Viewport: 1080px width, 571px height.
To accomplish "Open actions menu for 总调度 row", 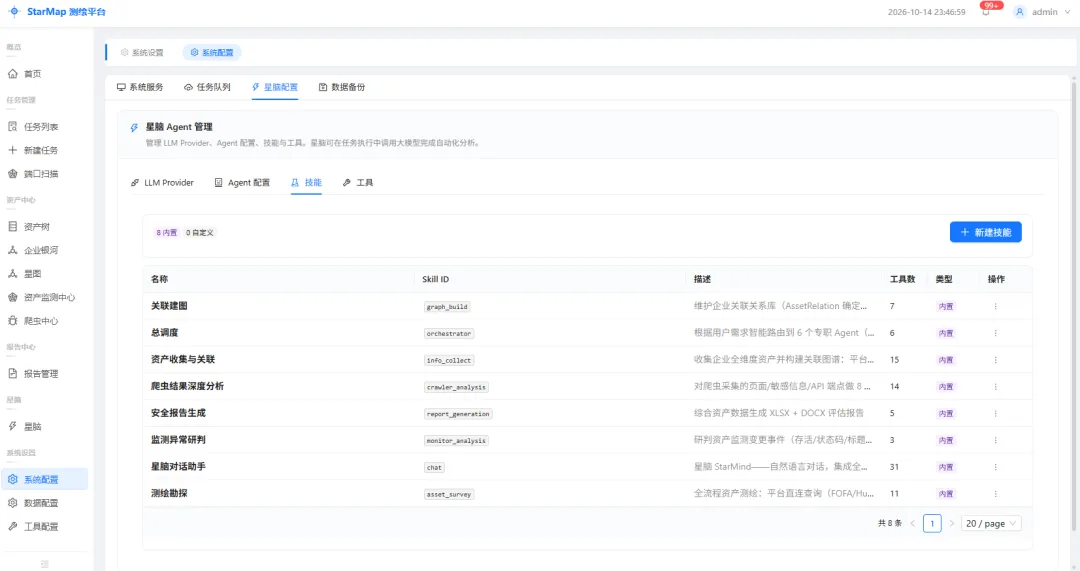I will point(995,333).
